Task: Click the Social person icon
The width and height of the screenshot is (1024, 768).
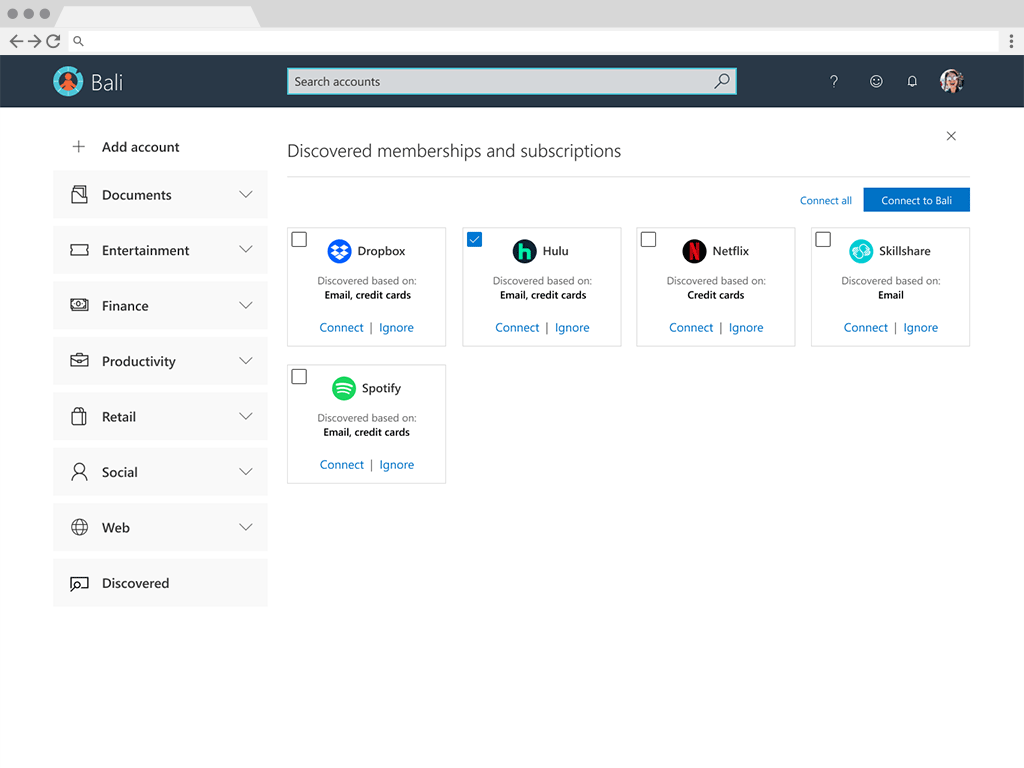Action: [x=79, y=472]
